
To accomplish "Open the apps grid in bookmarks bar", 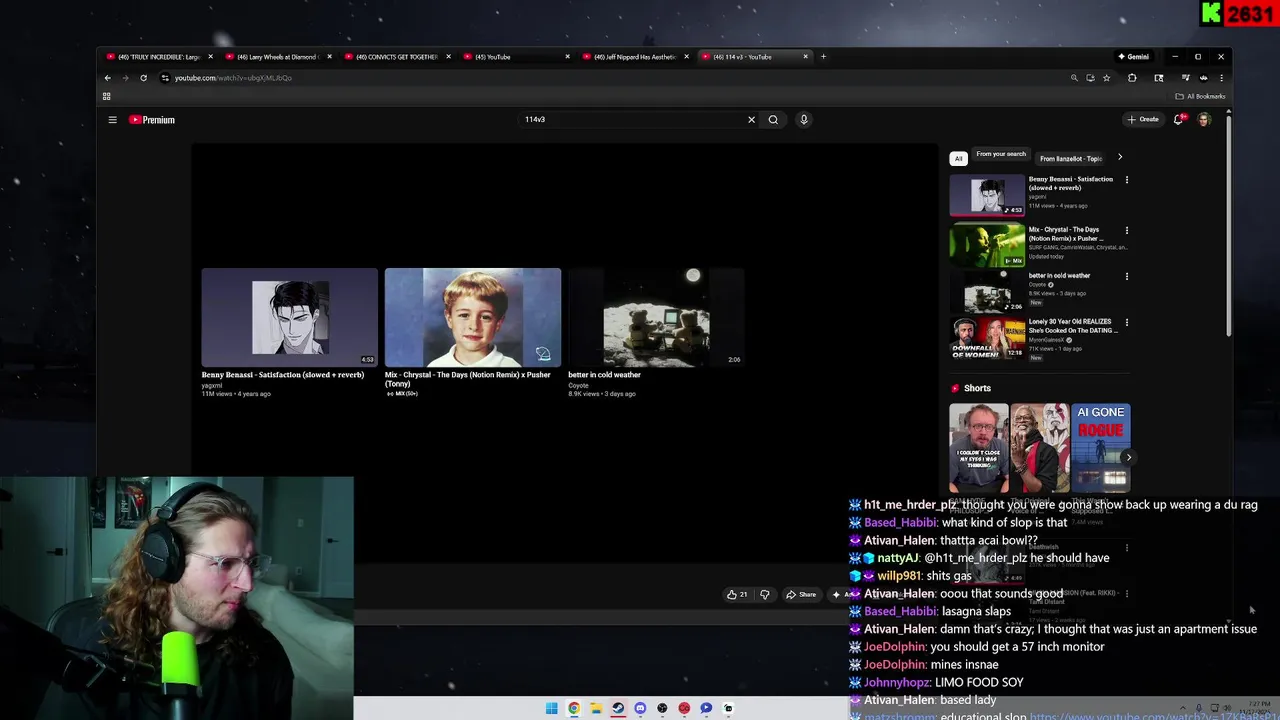I will 106,97.
